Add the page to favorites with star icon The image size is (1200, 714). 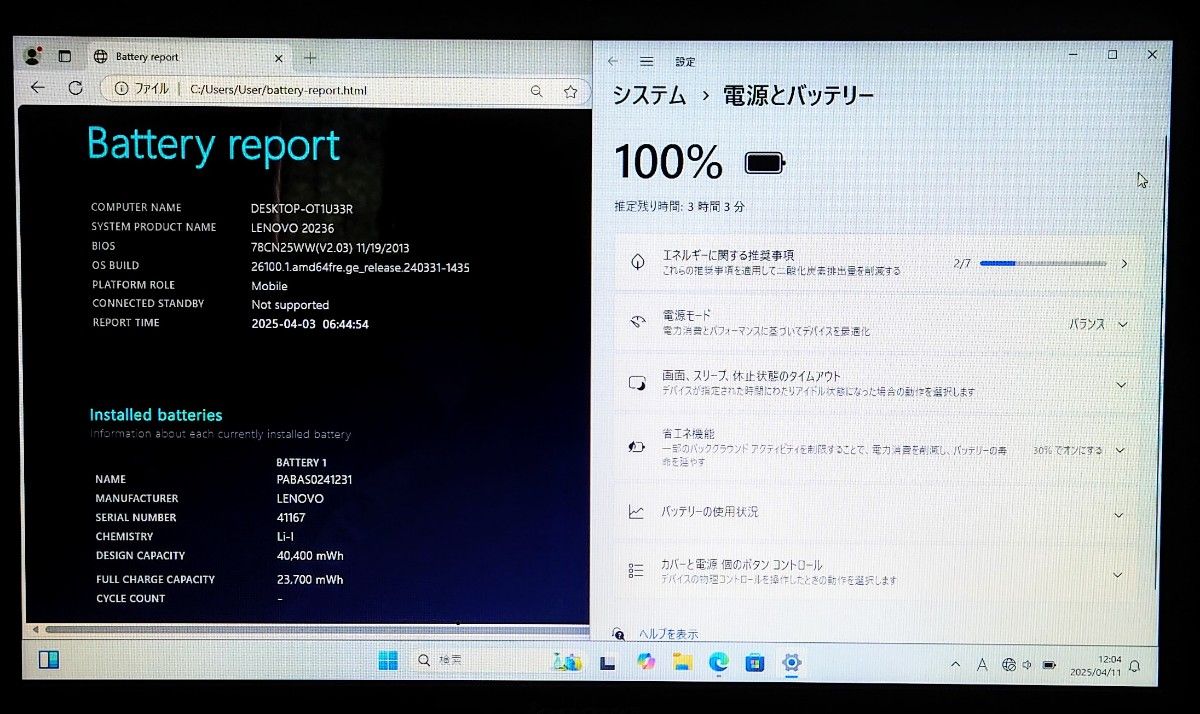click(570, 91)
